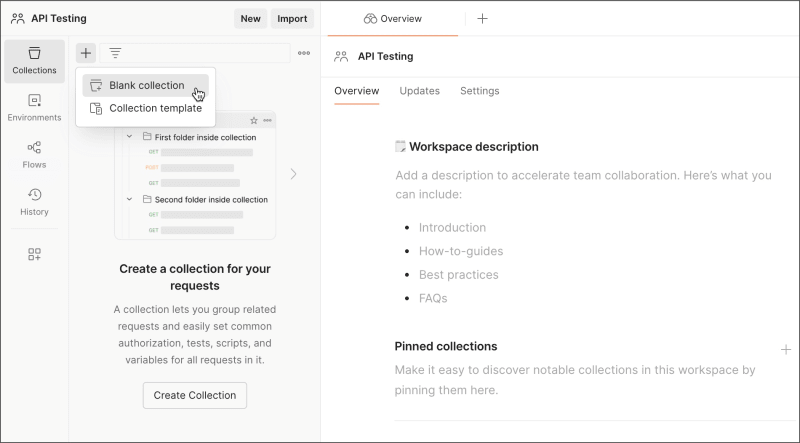The width and height of the screenshot is (800, 443).
Task: Click the workspace icon beside API Testing title
Action: (341, 57)
